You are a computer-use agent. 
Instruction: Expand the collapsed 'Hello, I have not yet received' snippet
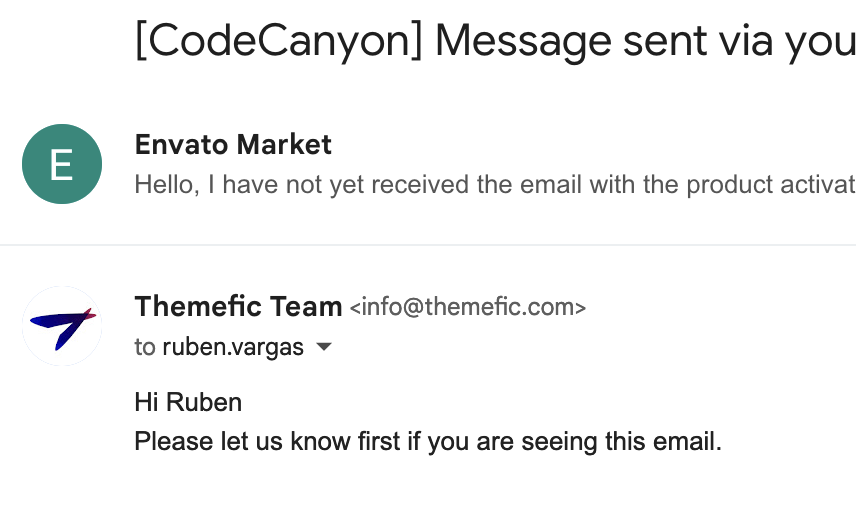pyautogui.click(x=495, y=184)
